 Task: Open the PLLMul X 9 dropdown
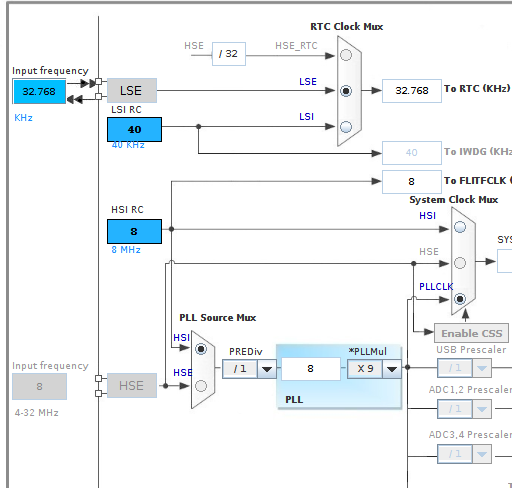(x=392, y=369)
